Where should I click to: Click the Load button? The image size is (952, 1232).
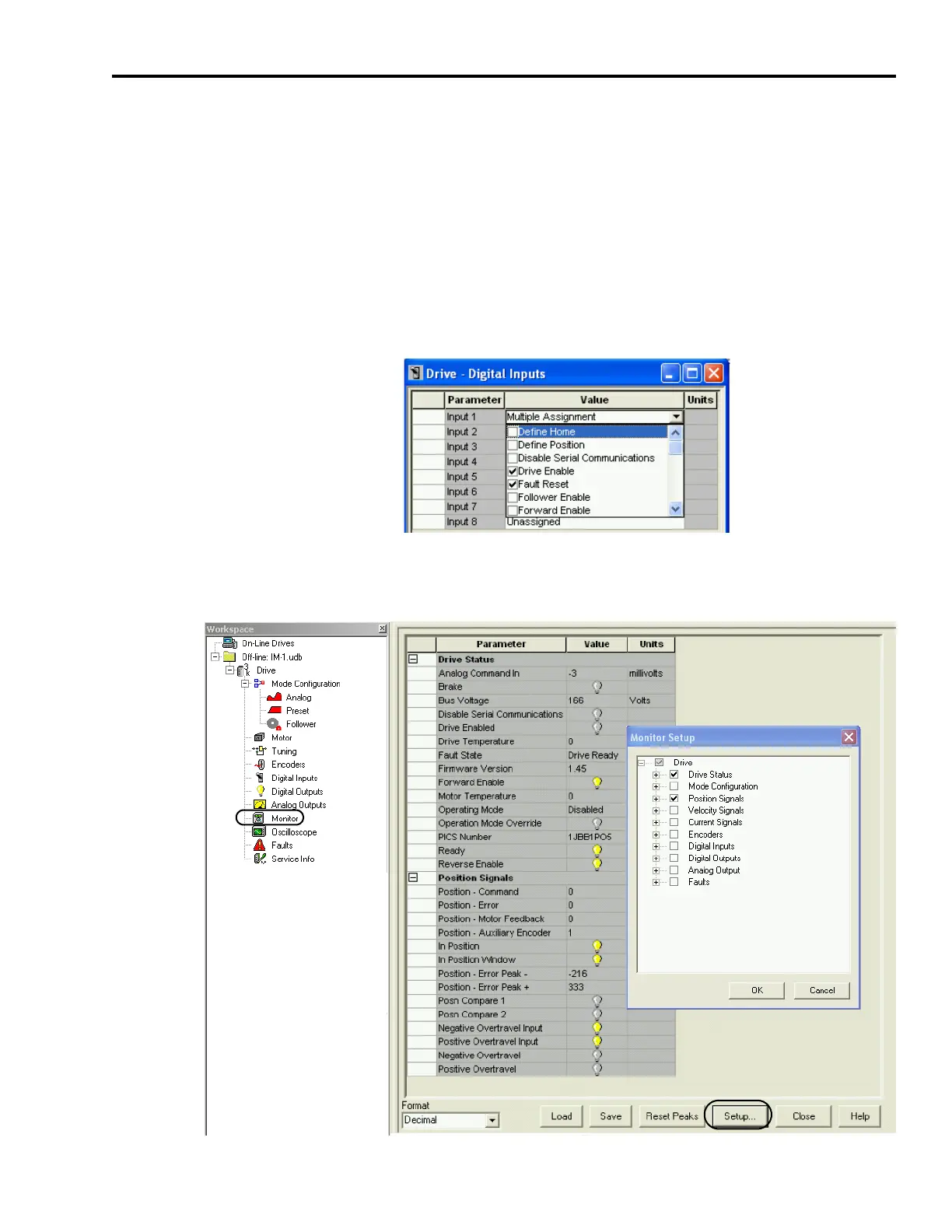click(x=562, y=1117)
